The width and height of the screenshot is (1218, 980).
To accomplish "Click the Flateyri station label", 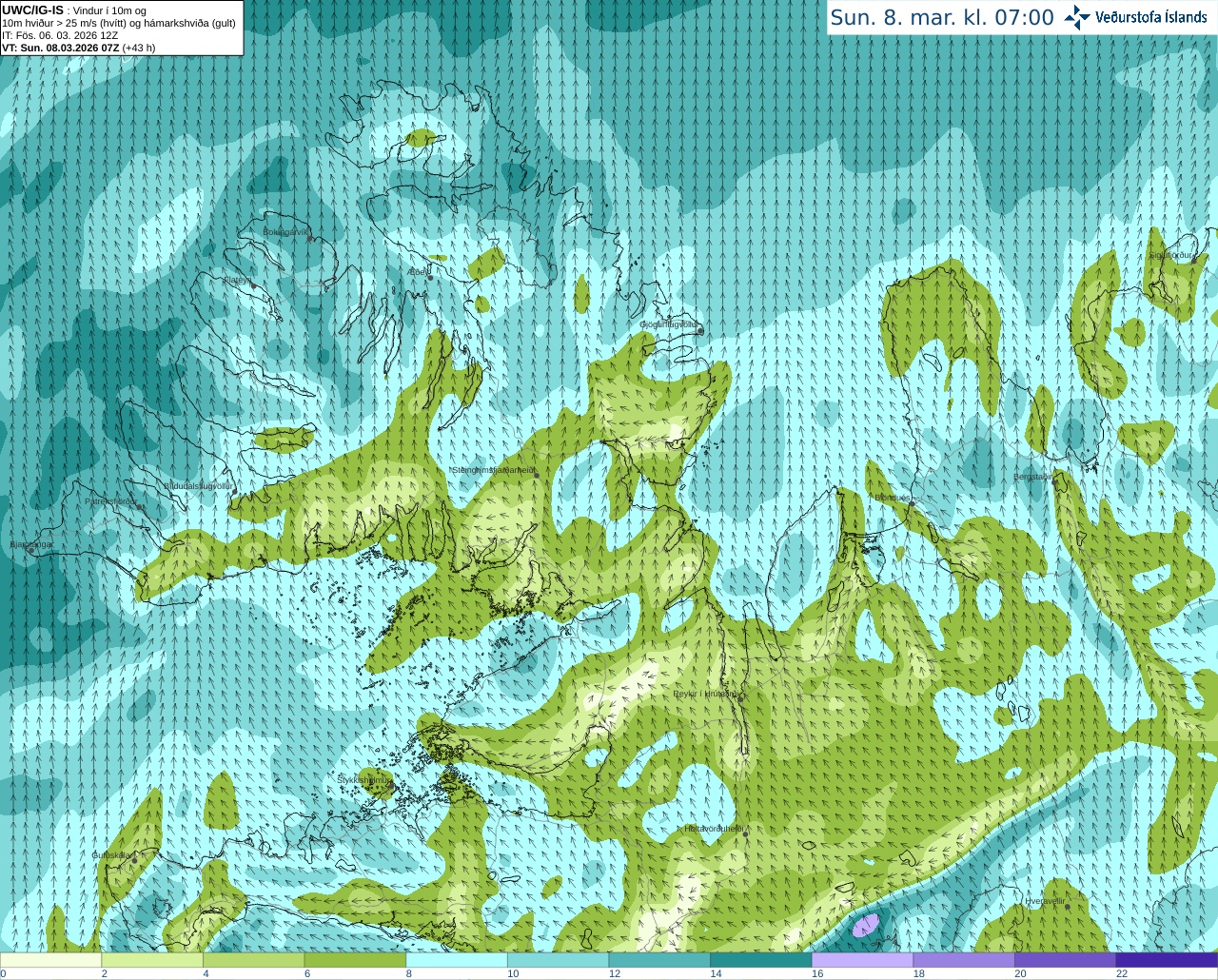I will (237, 280).
